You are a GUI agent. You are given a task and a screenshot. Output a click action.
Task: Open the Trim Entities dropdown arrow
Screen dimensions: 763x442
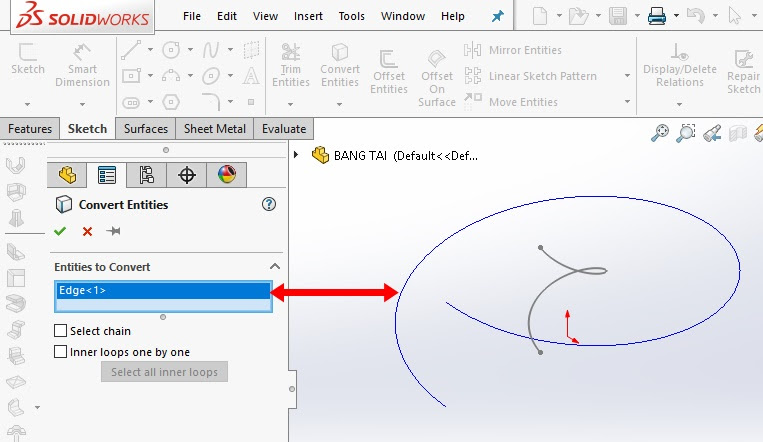[x=291, y=104]
